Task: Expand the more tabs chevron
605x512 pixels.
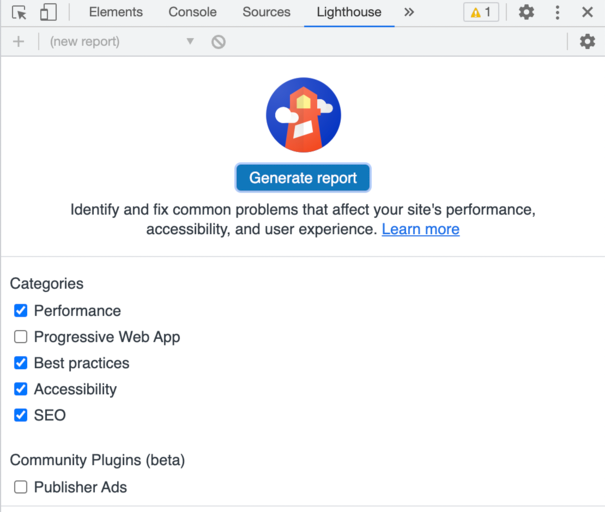Action: point(408,13)
